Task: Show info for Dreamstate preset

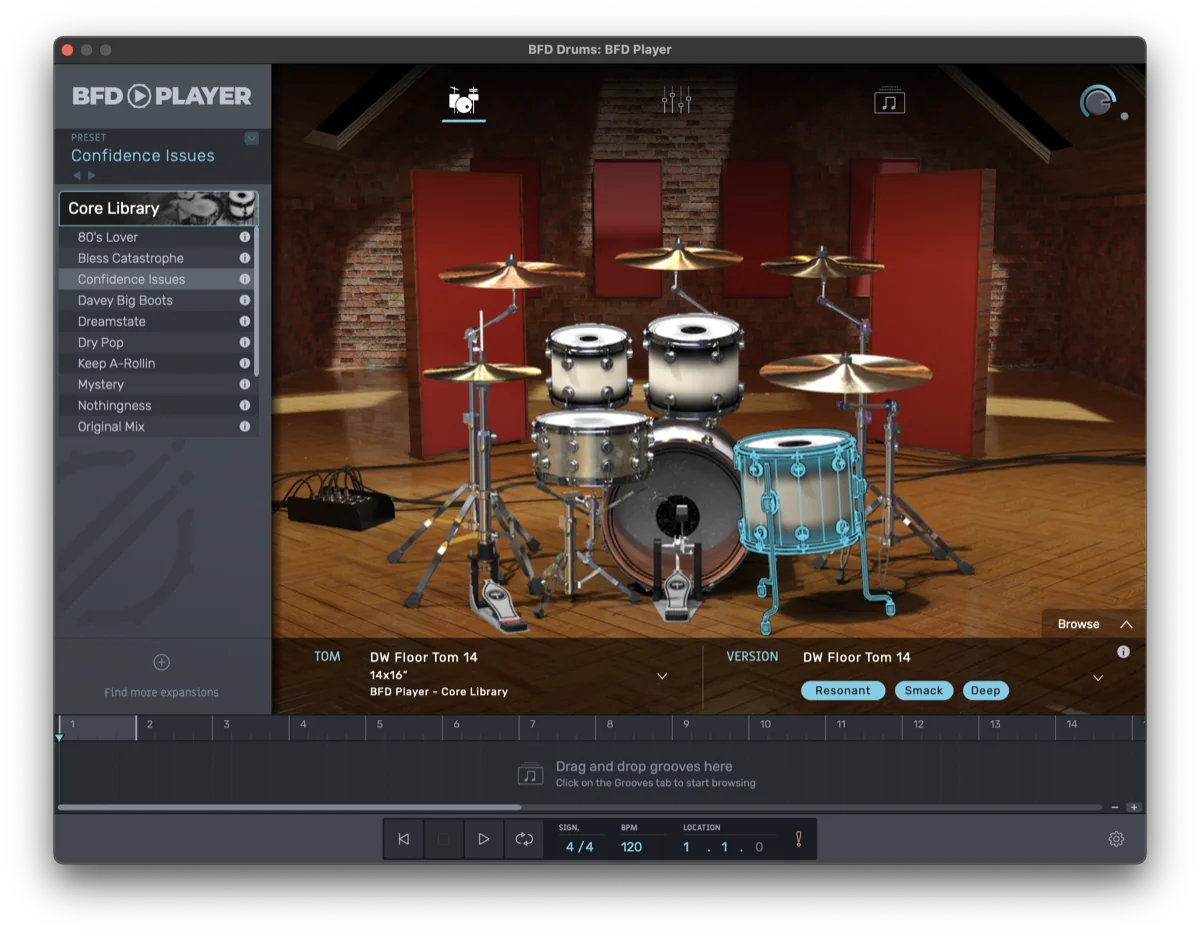Action: click(x=244, y=321)
